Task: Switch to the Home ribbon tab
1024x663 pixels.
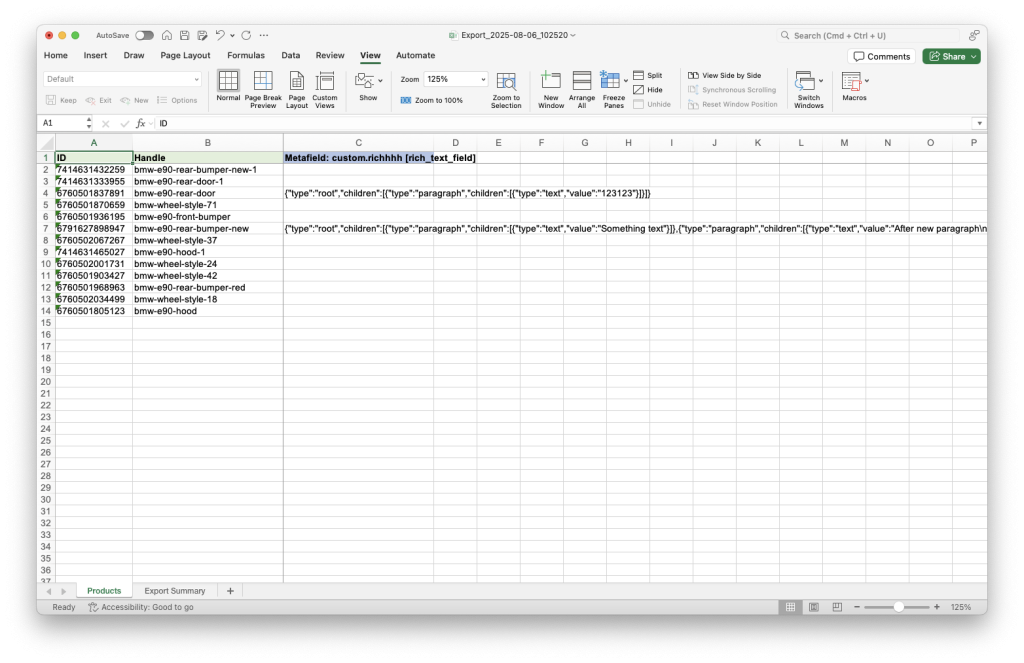Action: tap(55, 56)
